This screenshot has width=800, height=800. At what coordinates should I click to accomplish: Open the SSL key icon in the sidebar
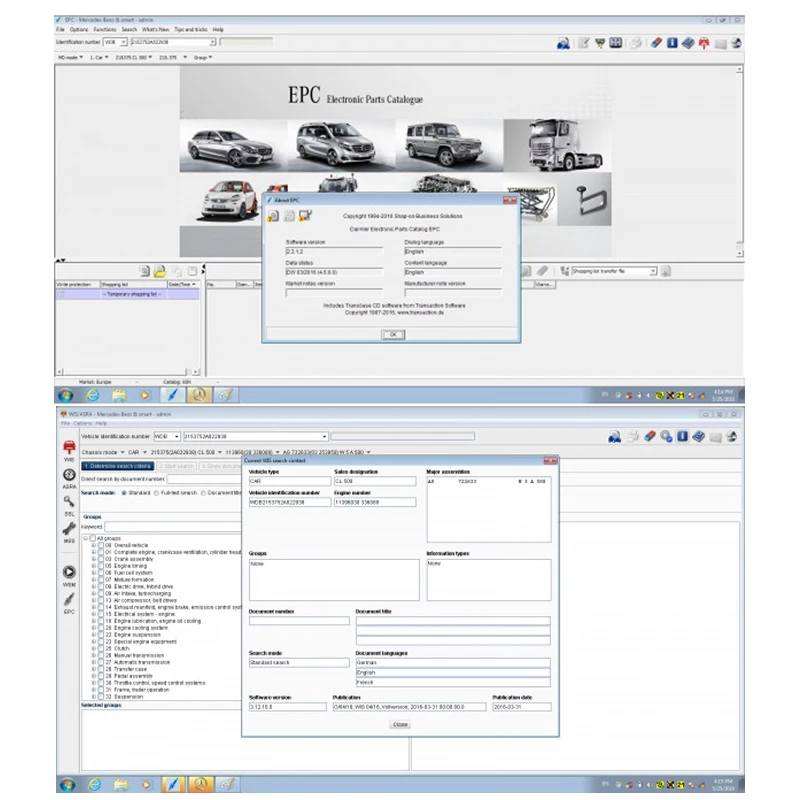pos(69,502)
